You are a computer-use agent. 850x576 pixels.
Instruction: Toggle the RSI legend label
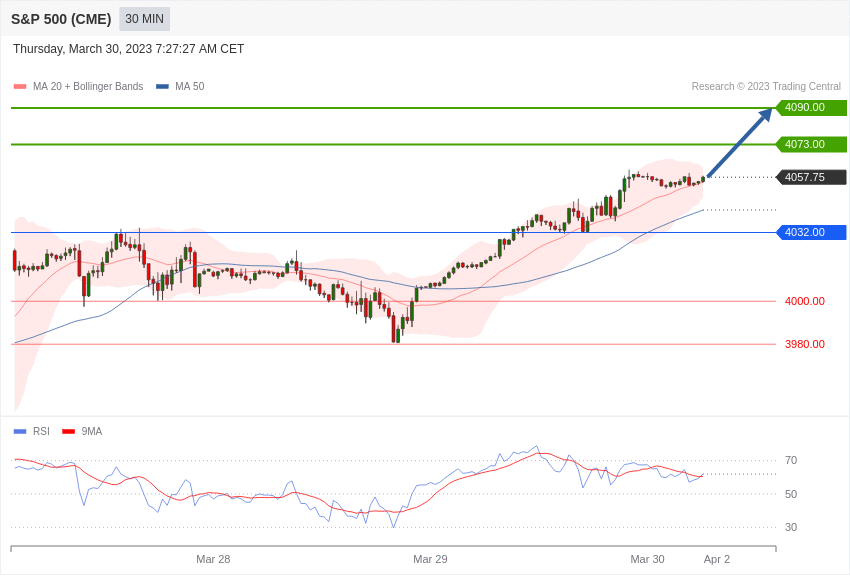point(41,432)
